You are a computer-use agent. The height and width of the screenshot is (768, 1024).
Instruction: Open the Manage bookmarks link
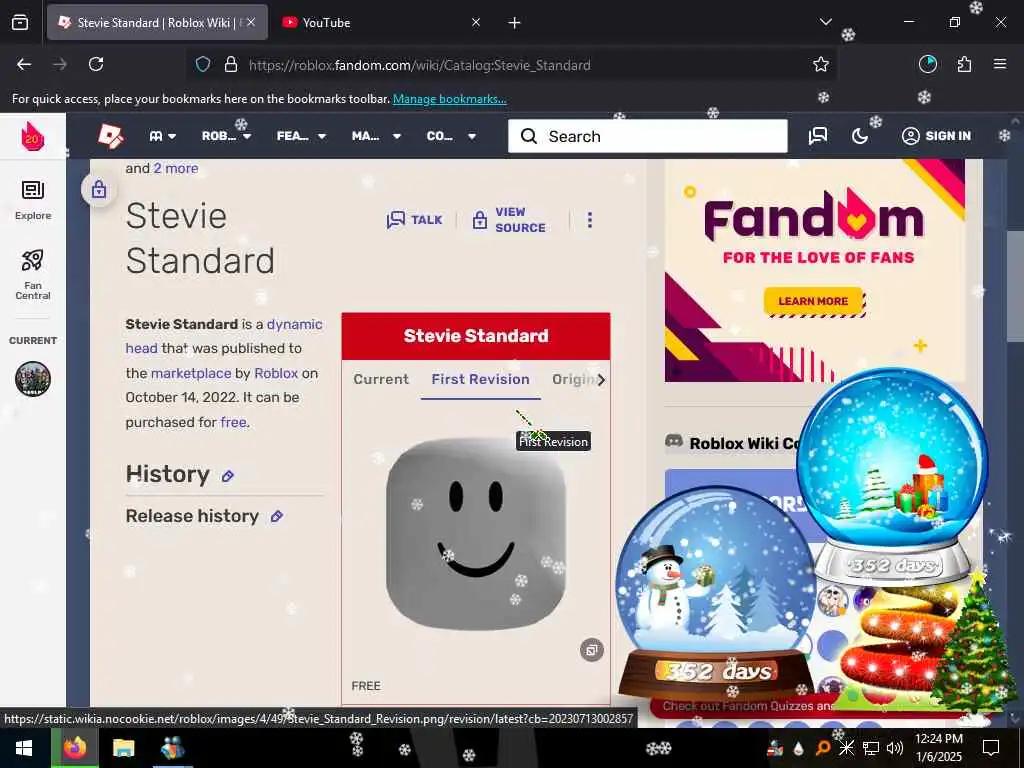449,99
